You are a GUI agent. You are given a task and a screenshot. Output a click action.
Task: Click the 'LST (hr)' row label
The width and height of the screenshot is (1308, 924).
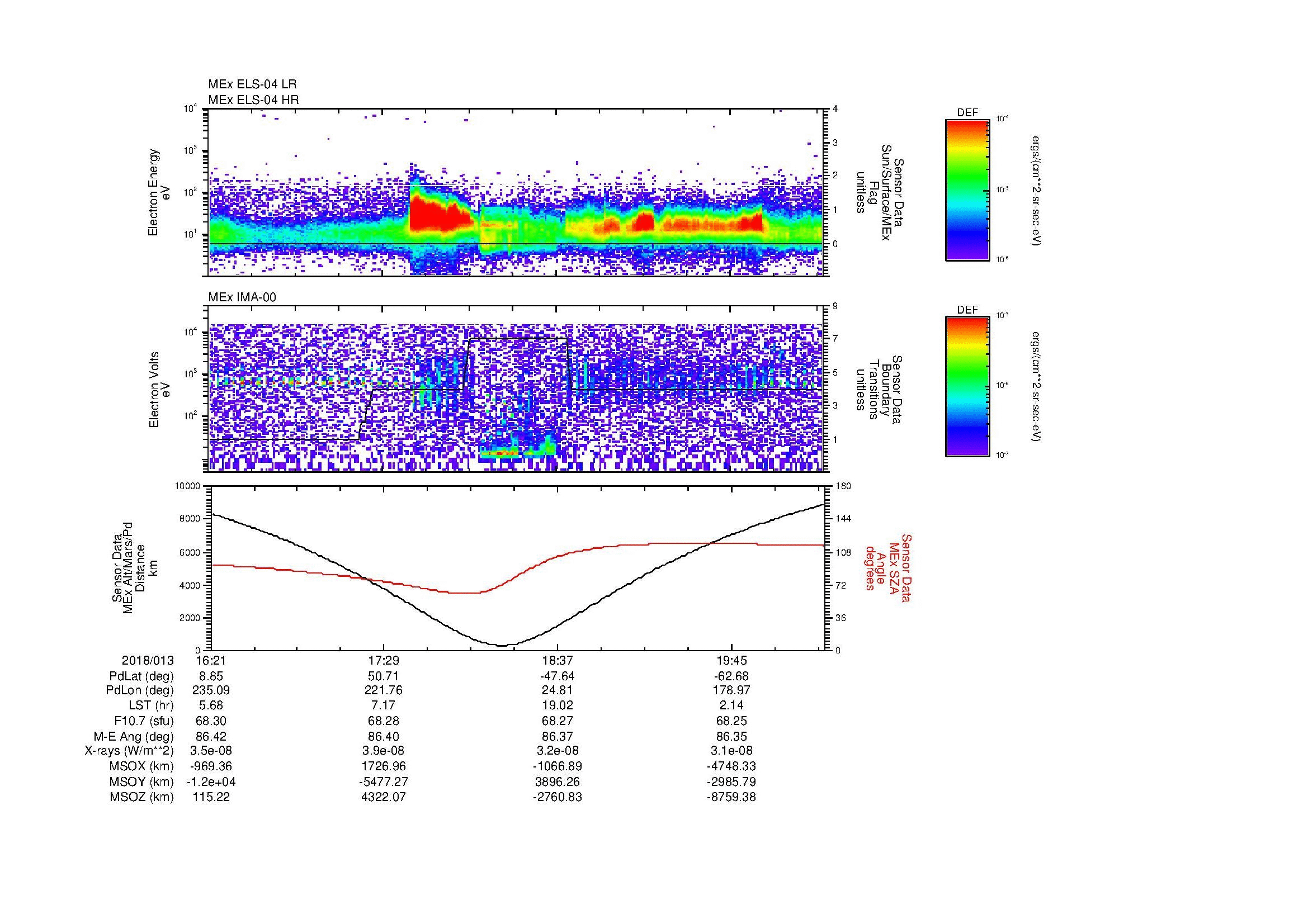(x=151, y=705)
